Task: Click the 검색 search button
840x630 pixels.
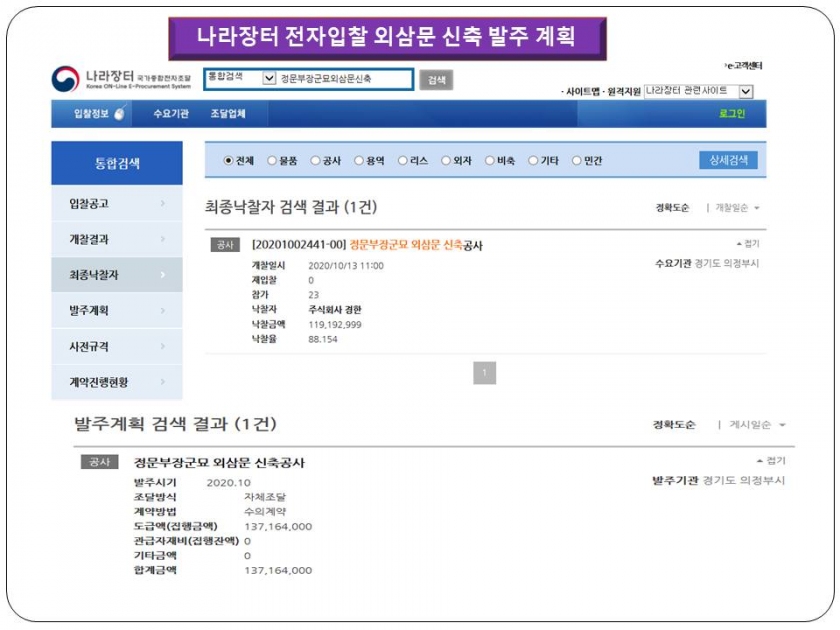Action: click(436, 80)
